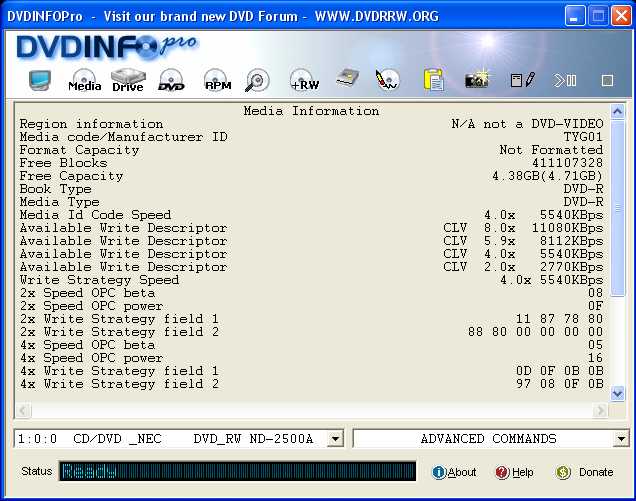Click the DVDINFOpro logo banner
Screen dimensions: 636x501
(x=107, y=47)
